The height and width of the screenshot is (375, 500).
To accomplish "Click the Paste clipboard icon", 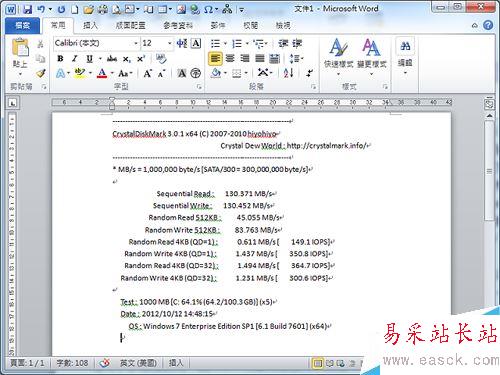I will [x=20, y=47].
